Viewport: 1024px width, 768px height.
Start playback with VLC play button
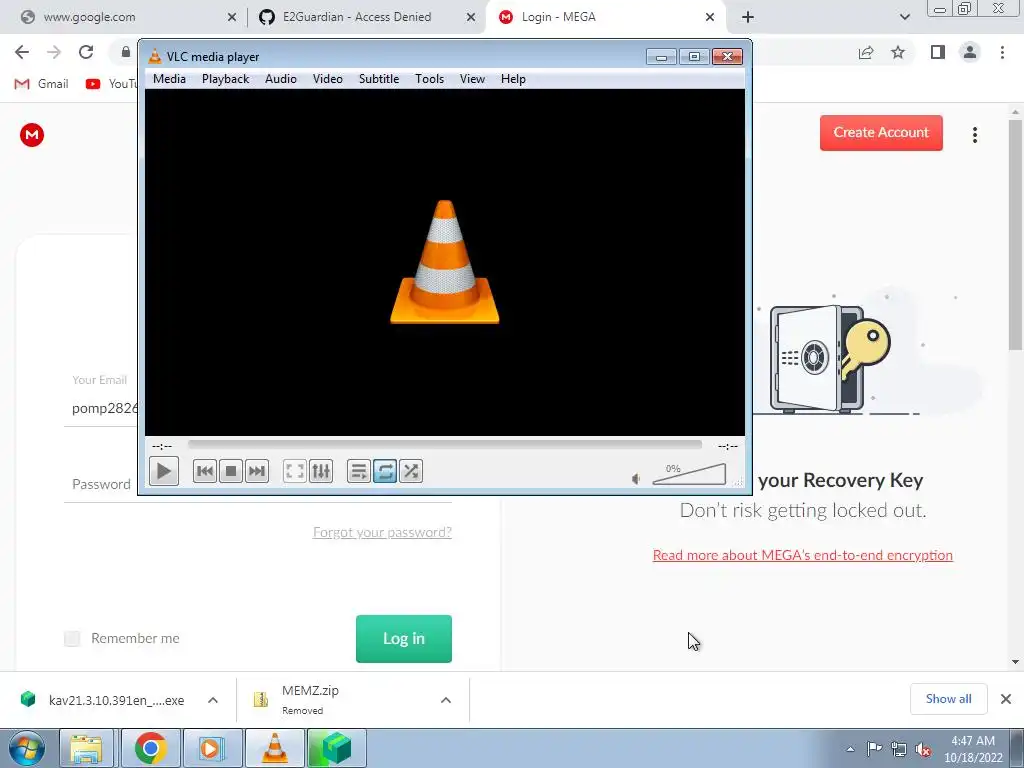click(x=164, y=471)
